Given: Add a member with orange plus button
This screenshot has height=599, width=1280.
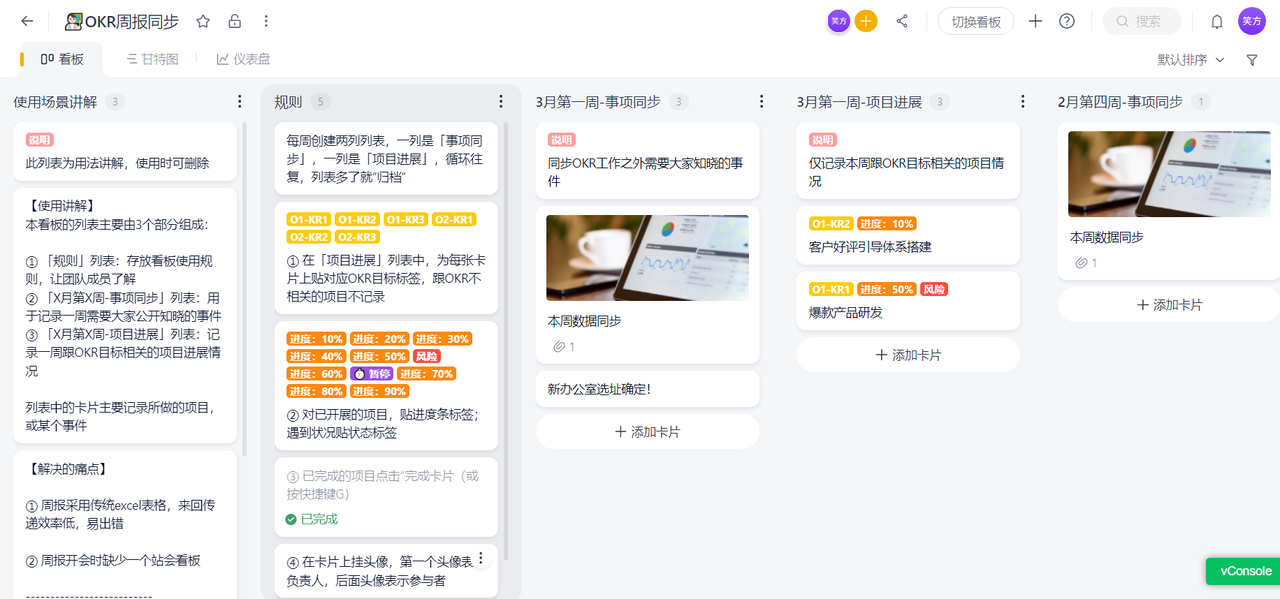Looking at the screenshot, I should pyautogui.click(x=866, y=21).
